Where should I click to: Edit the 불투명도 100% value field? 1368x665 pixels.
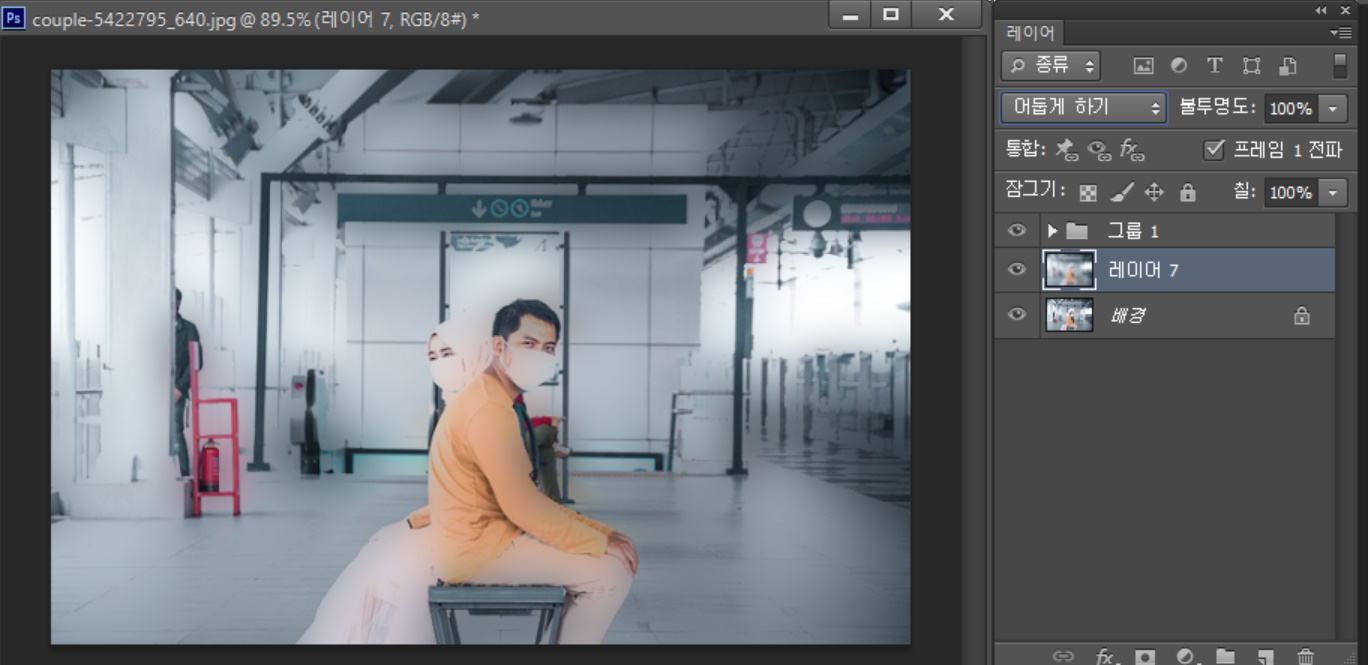(x=1292, y=108)
